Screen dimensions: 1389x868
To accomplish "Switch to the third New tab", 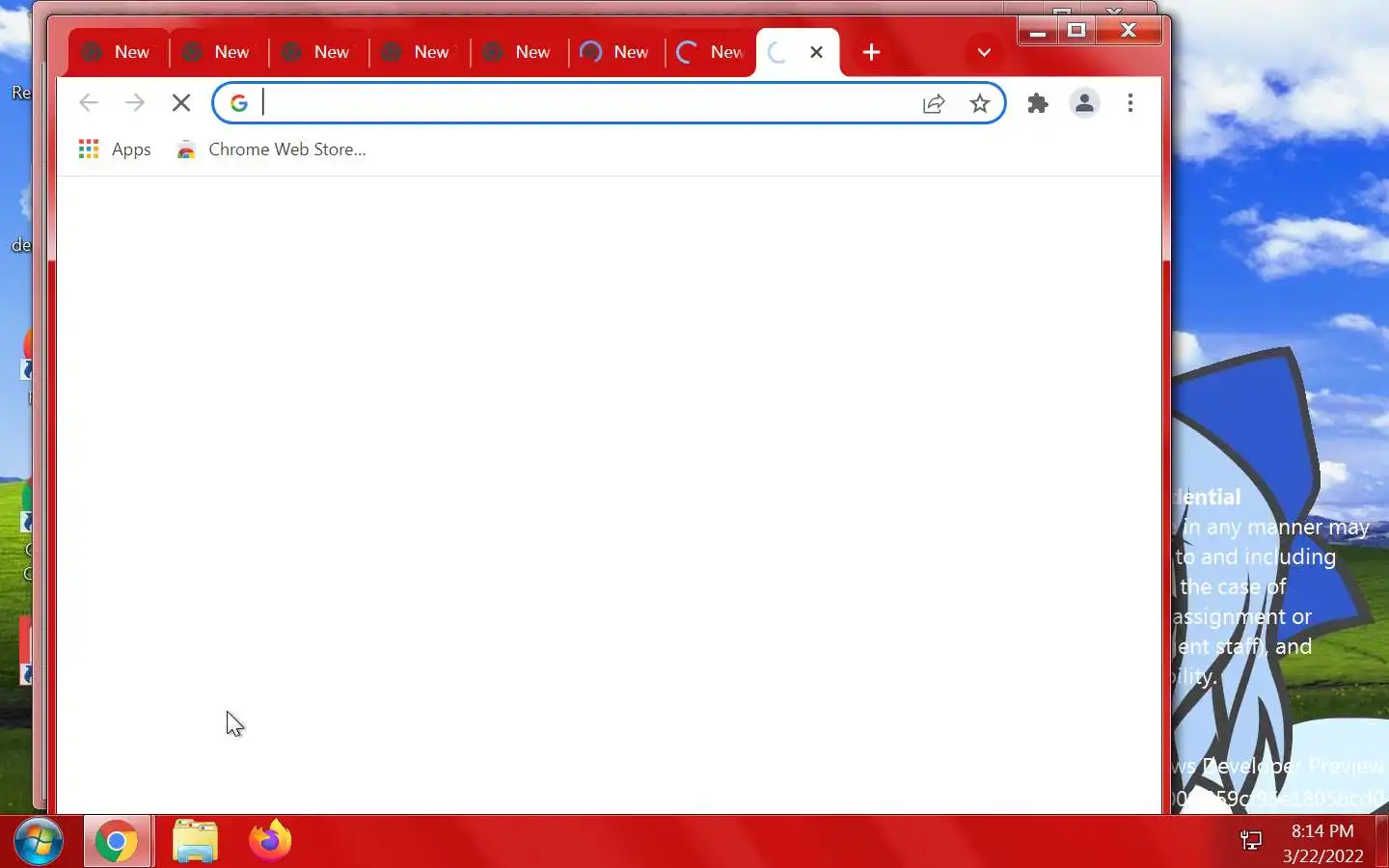I will tap(319, 52).
